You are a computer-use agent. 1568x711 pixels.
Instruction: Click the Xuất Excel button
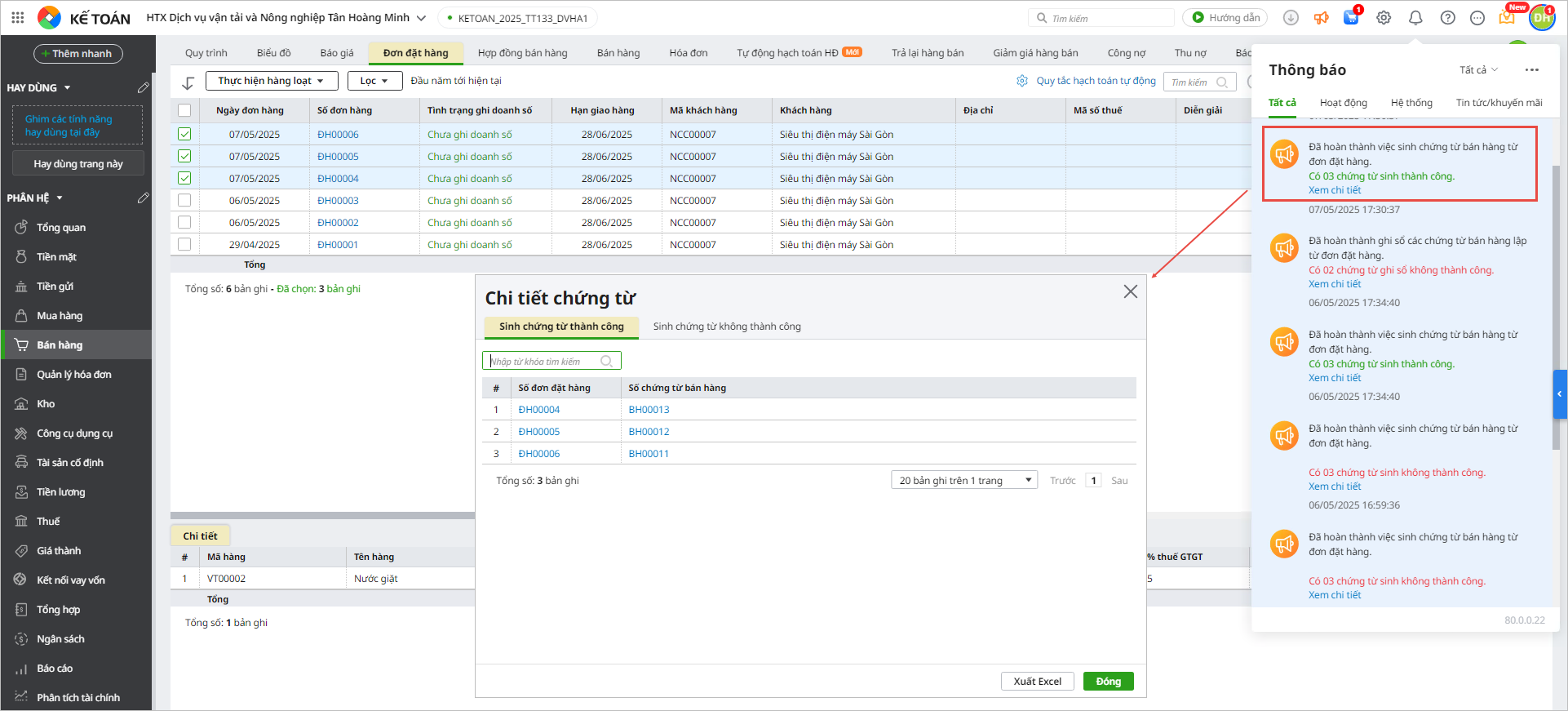[x=1037, y=682]
